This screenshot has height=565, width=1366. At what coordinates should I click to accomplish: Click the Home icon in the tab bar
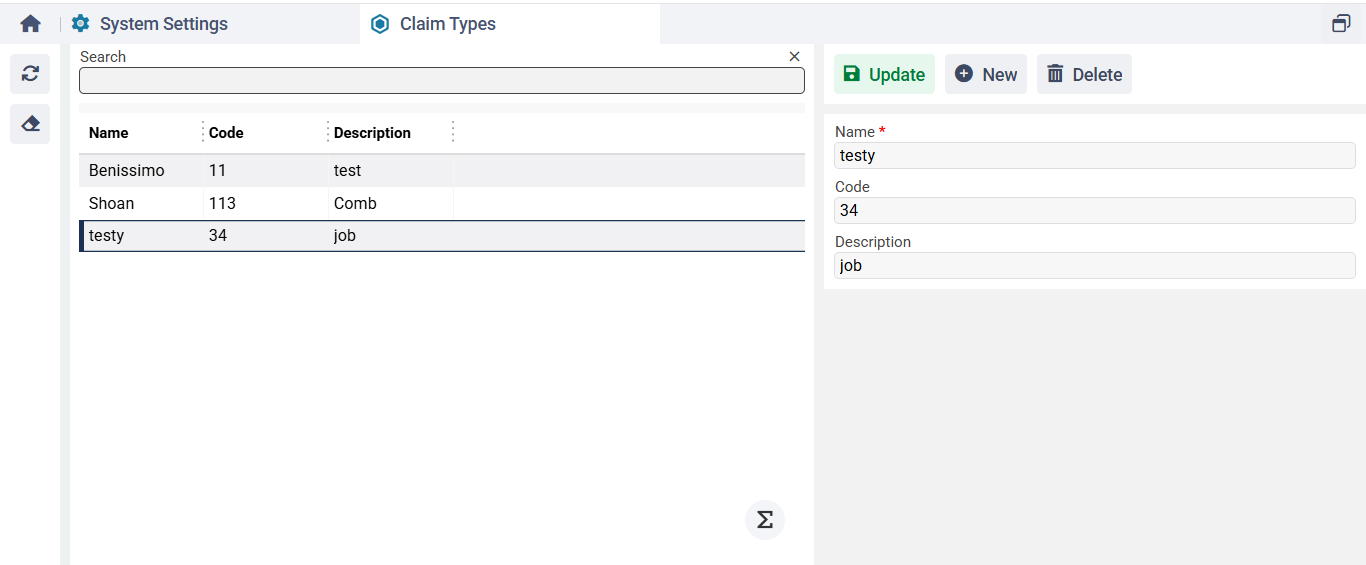tap(31, 24)
